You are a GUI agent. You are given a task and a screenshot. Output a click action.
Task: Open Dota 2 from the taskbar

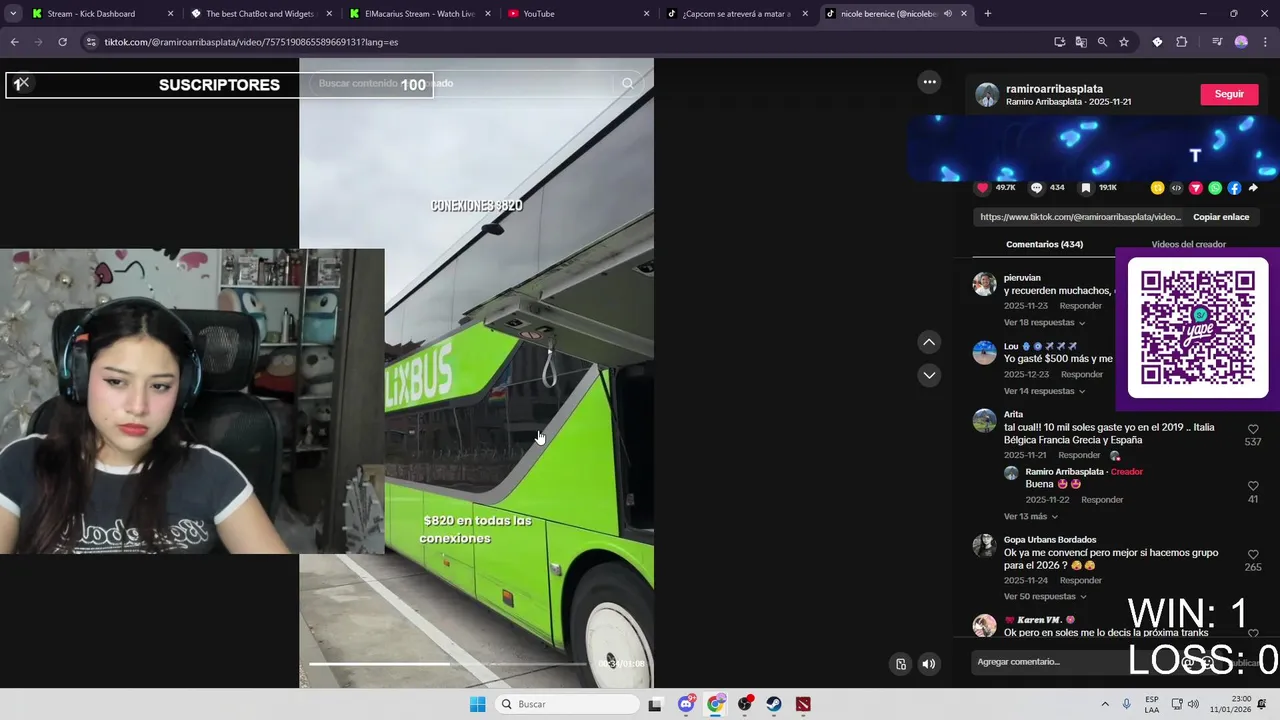click(x=803, y=704)
